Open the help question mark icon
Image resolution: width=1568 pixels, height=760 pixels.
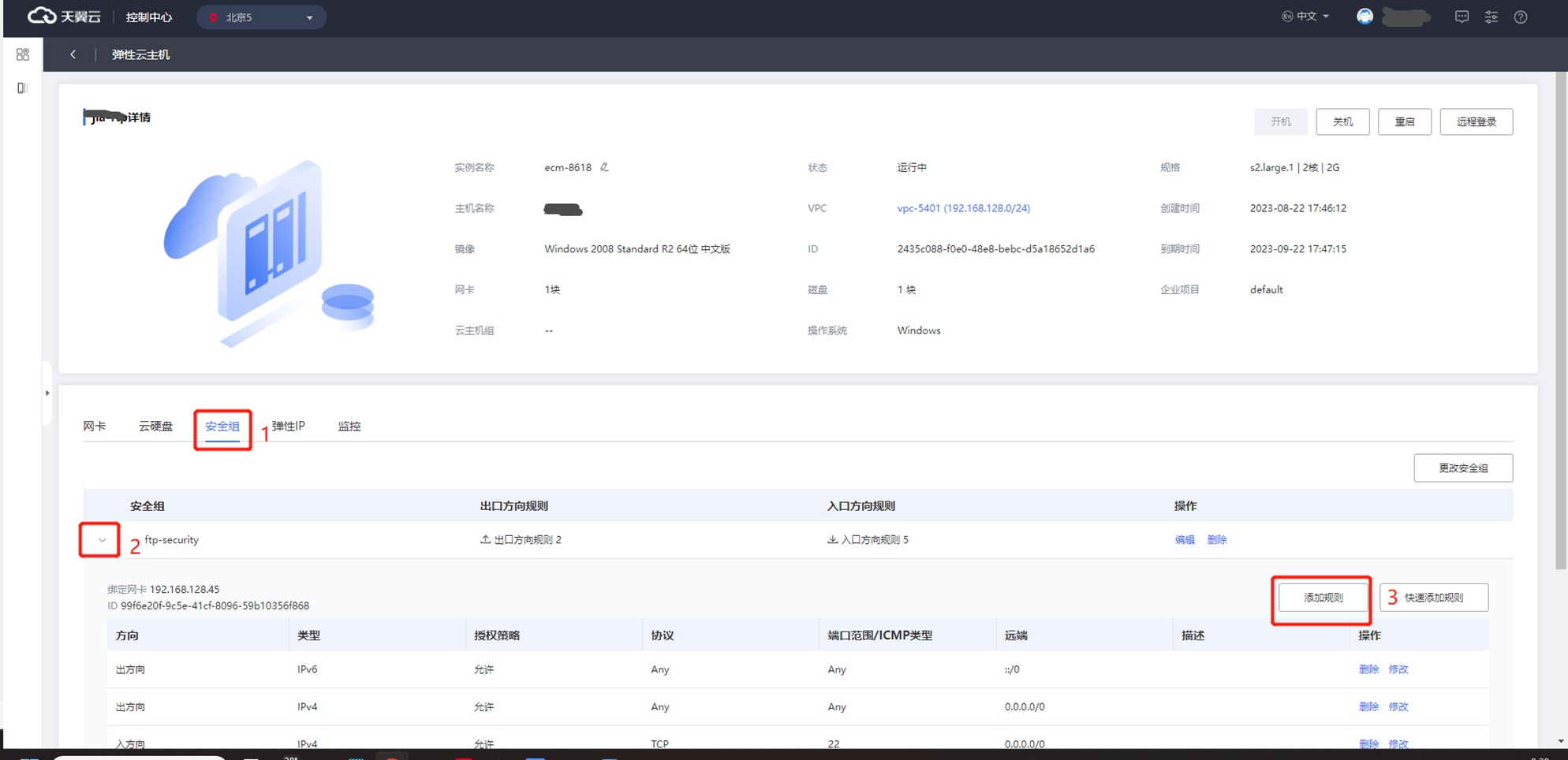click(1521, 17)
